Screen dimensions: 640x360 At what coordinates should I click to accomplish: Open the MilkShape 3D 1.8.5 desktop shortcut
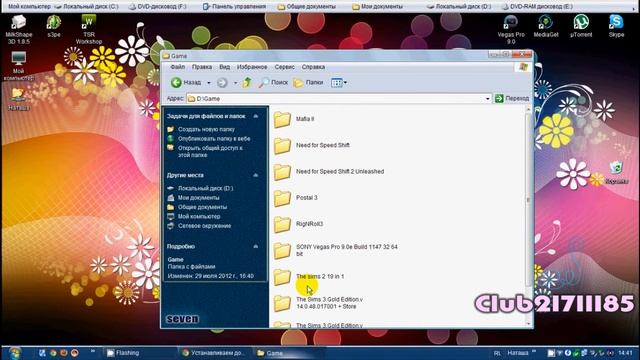tap(19, 29)
